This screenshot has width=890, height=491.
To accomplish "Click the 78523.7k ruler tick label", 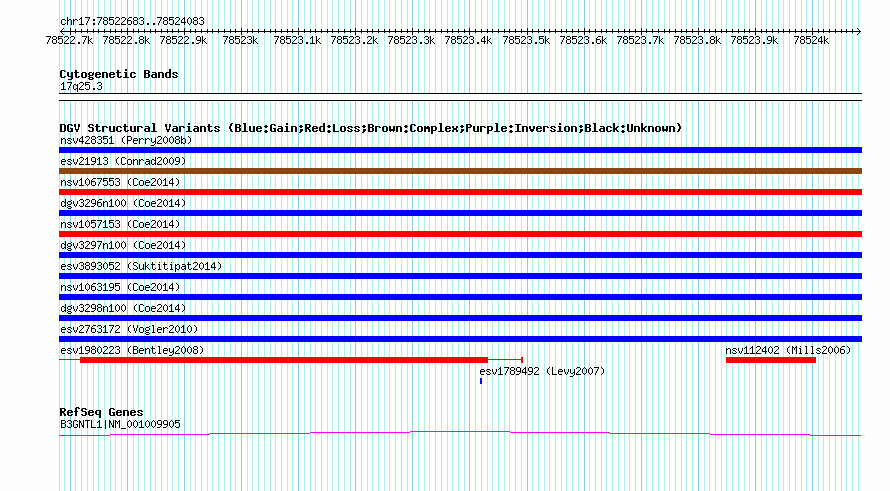I will point(640,41).
